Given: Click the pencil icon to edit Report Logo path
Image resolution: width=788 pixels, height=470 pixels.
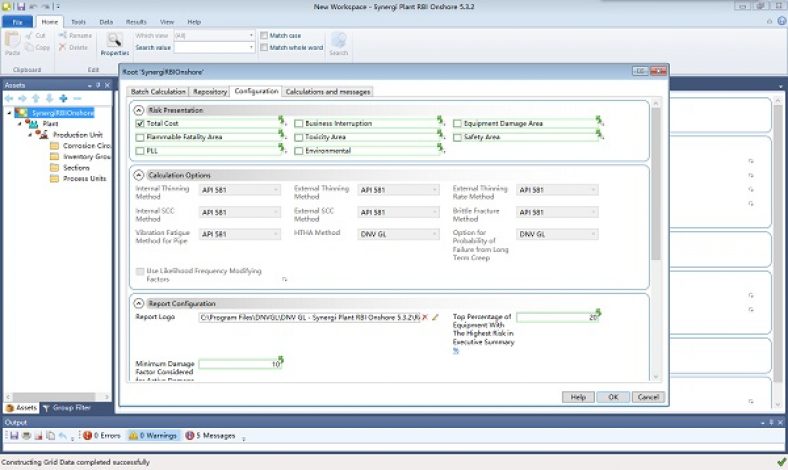Looking at the screenshot, I should pos(435,317).
